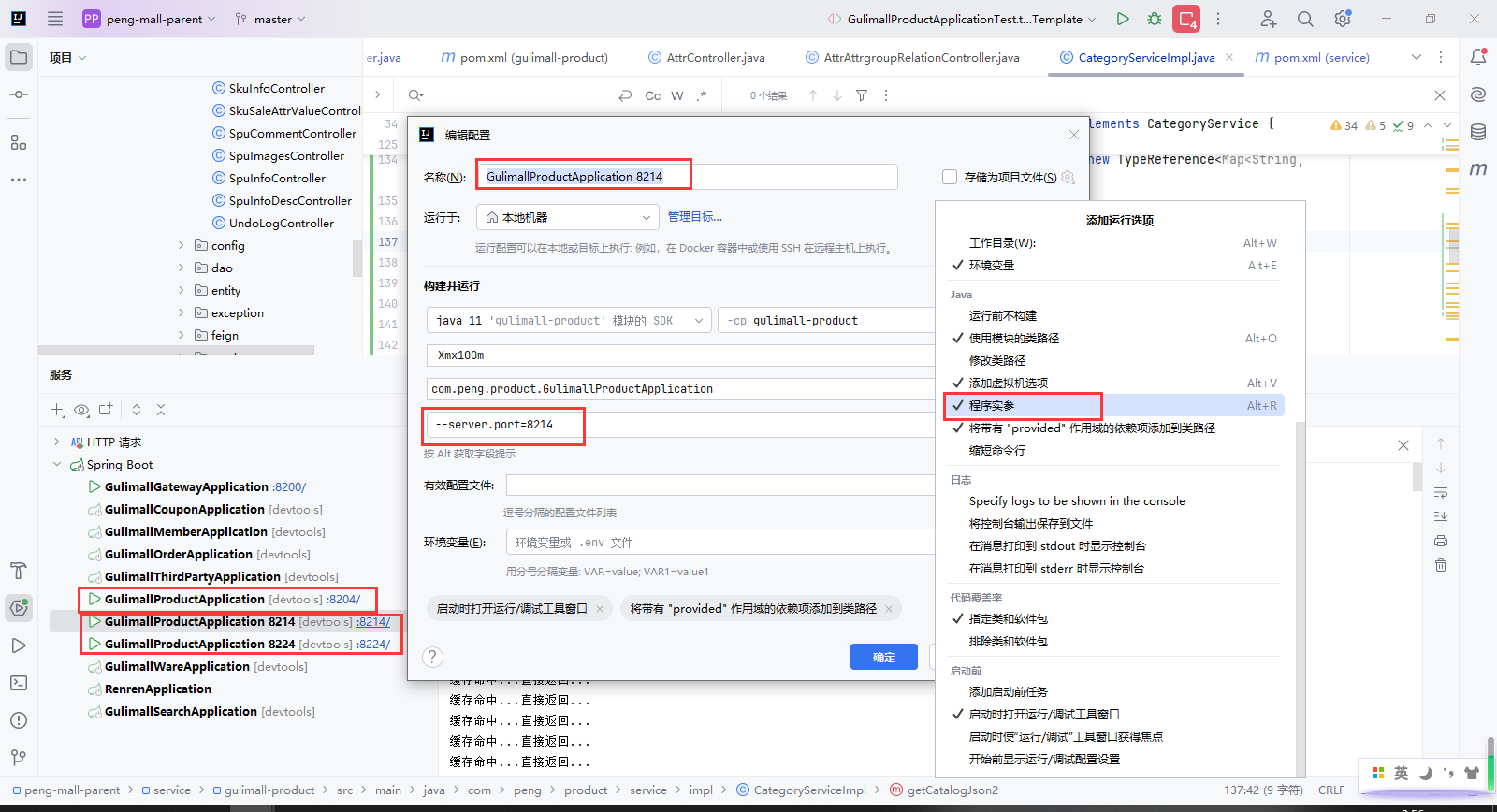Open the Commit tool window icon

19,94
